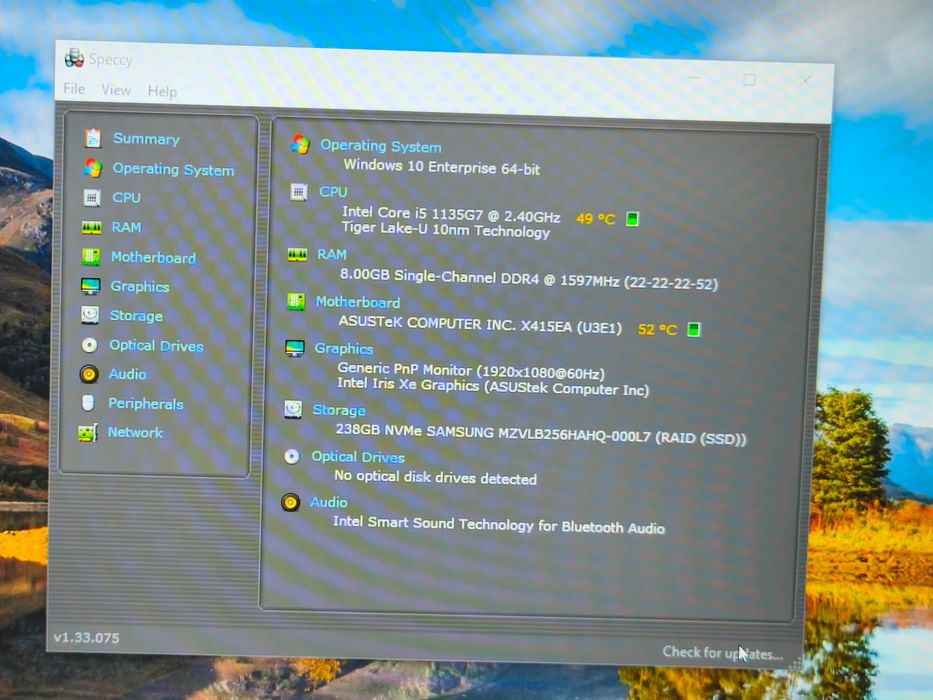The image size is (933, 700).
Task: Click the Summary clipboard icon in sidebar
Action: click(x=93, y=138)
